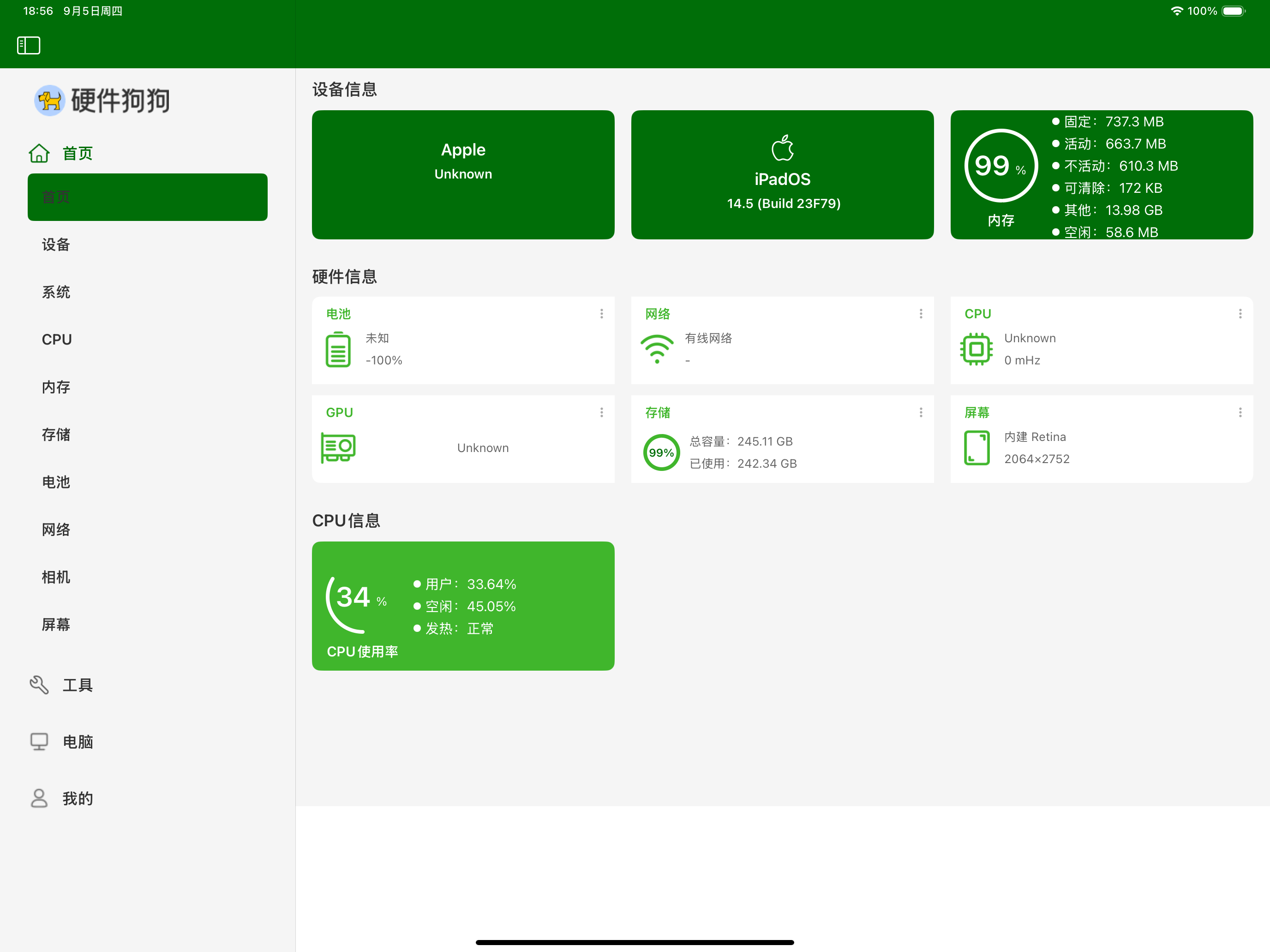The height and width of the screenshot is (952, 1270).
Task: Click the battery card icon
Action: click(338, 350)
